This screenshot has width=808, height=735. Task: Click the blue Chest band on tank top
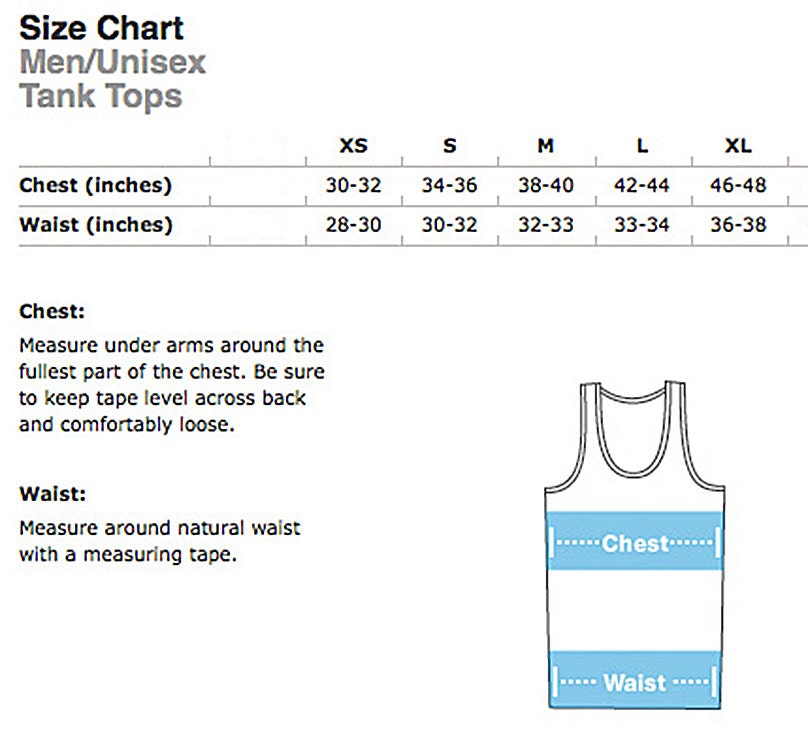(x=635, y=541)
